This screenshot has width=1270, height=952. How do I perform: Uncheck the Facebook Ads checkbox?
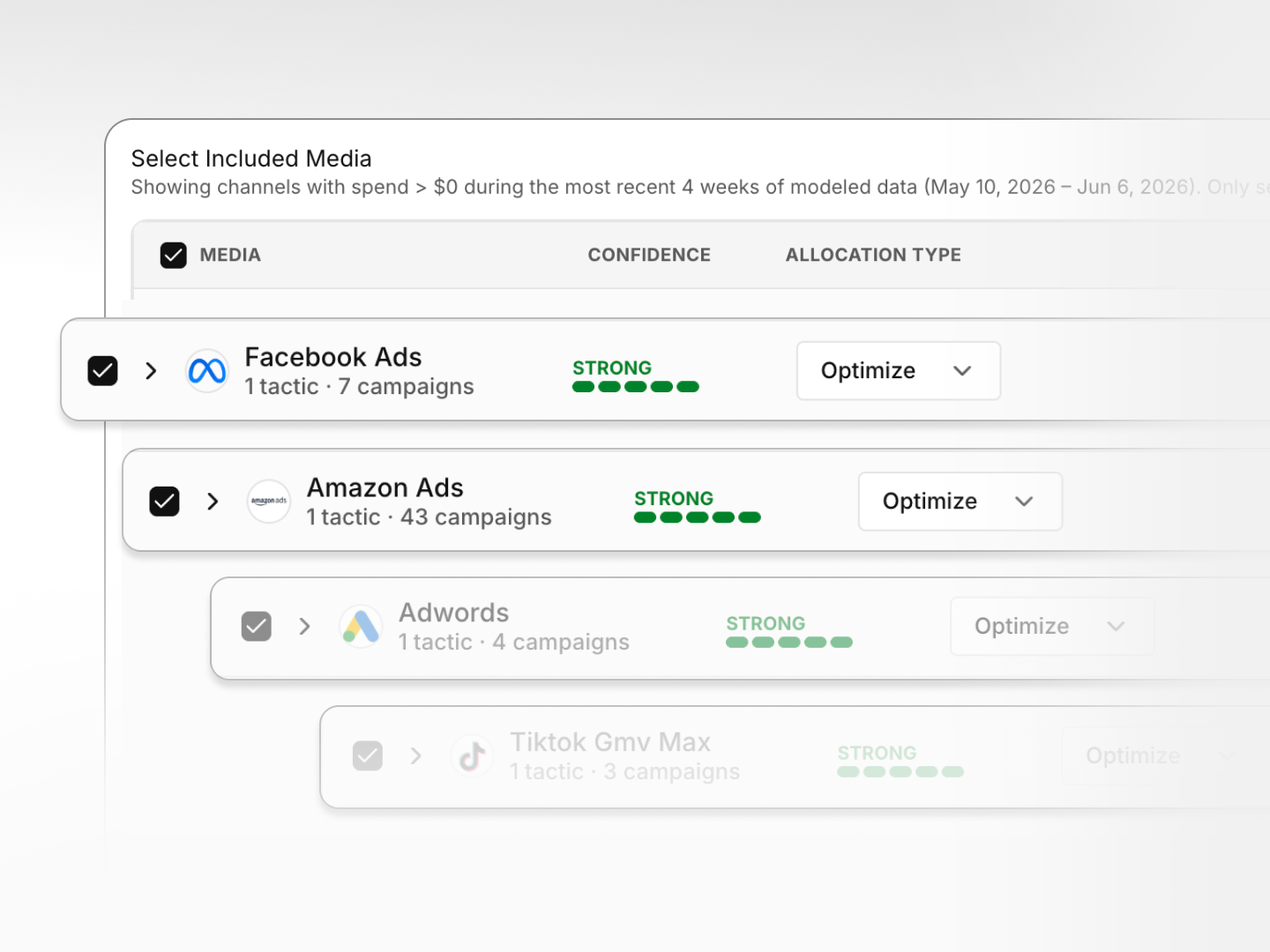tap(103, 371)
